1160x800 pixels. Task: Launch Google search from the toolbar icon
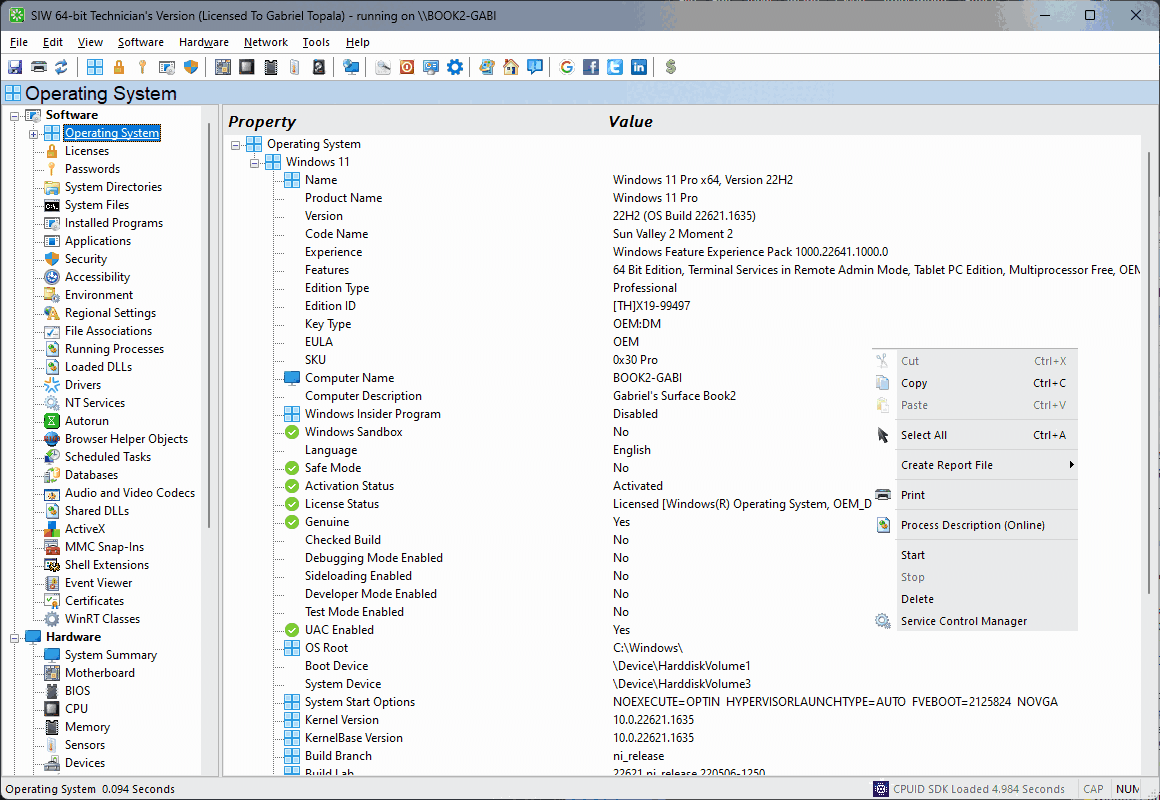coord(566,67)
